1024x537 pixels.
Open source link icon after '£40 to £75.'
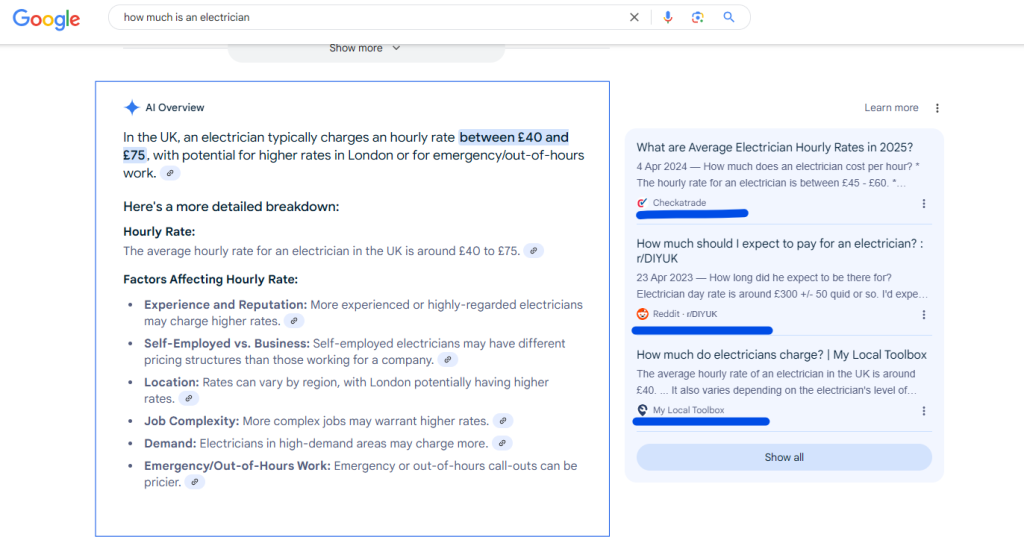(534, 251)
